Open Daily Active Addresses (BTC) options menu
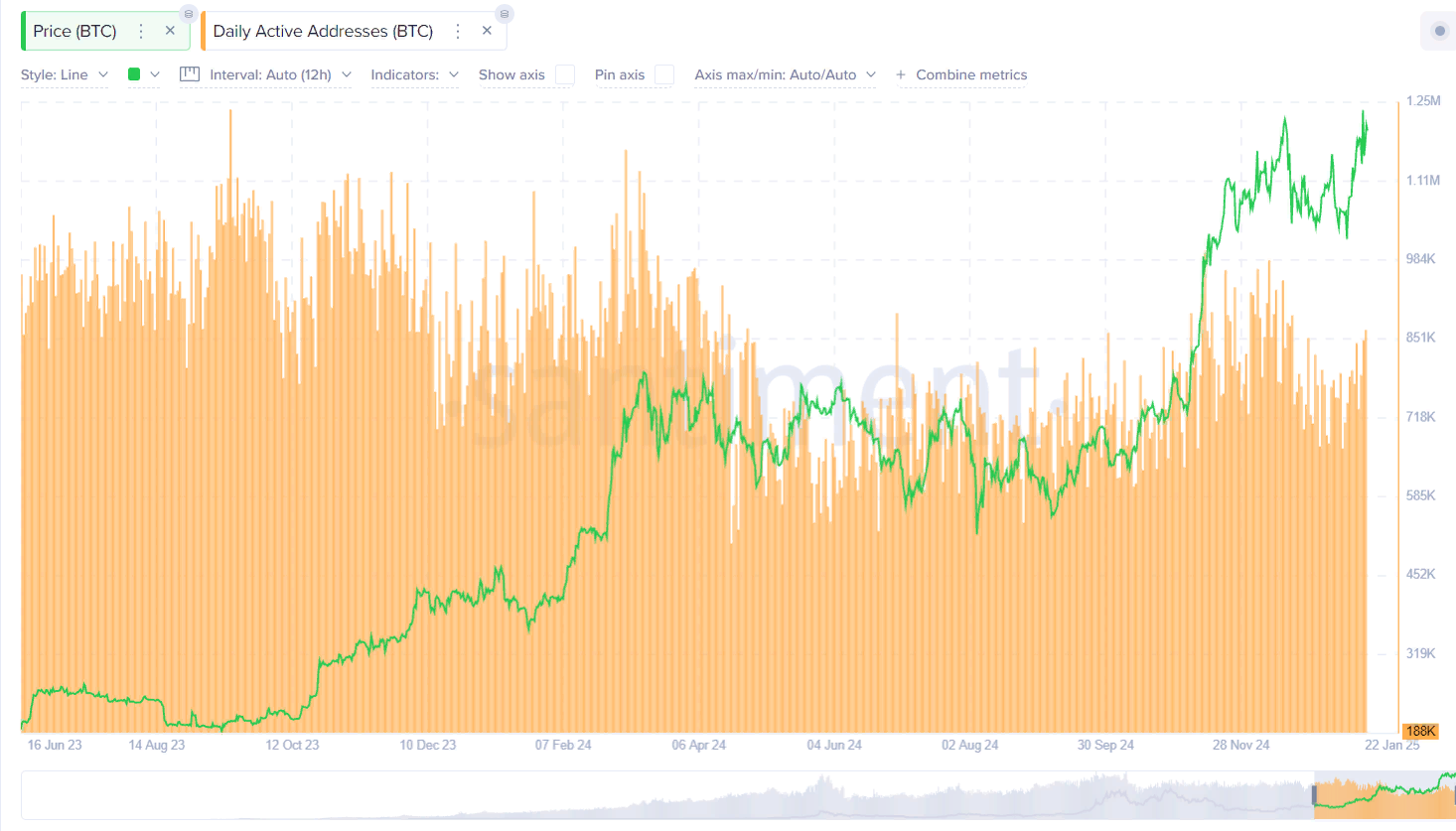 (x=458, y=31)
